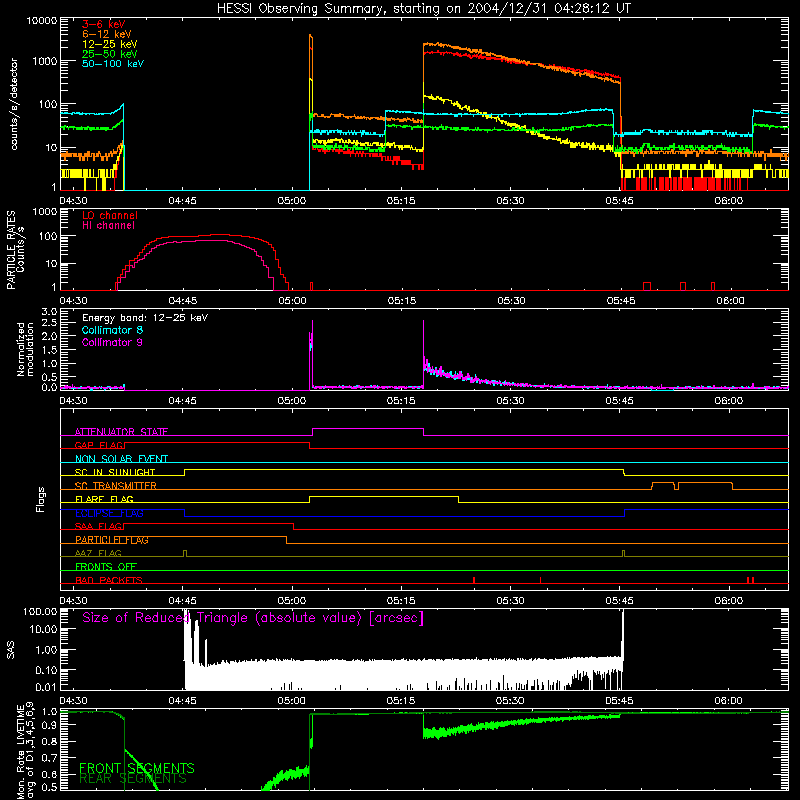Viewport: 800px width, 800px height.
Task: Click the 100.00 y-axis value on SAS plot
Action: coord(40,611)
